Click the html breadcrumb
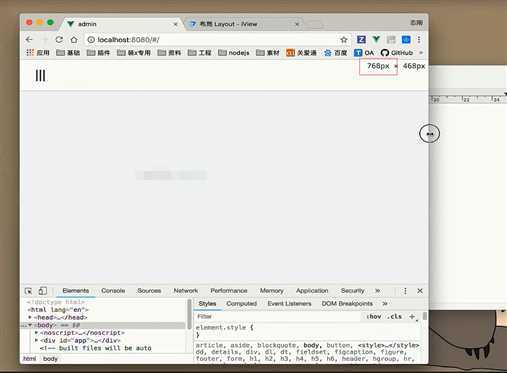The height and width of the screenshot is (373, 507). coord(30,359)
